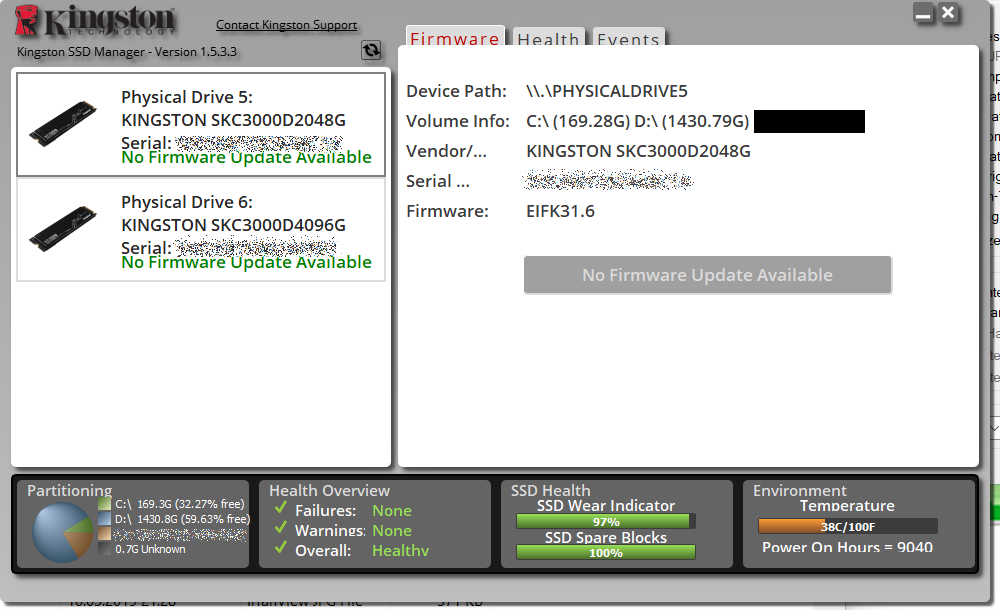Viewport: 1000px width, 610px height.
Task: Click the Warnings None value
Action: (x=392, y=531)
